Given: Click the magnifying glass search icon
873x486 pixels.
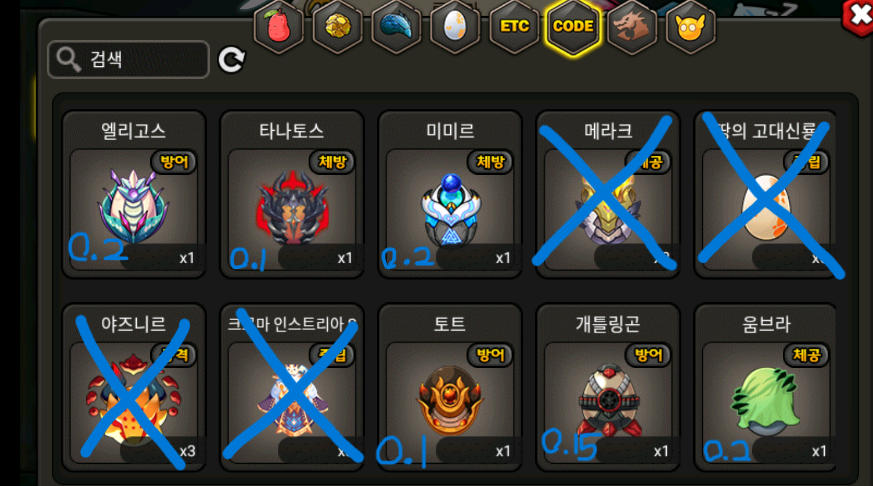Looking at the screenshot, I should (68, 60).
